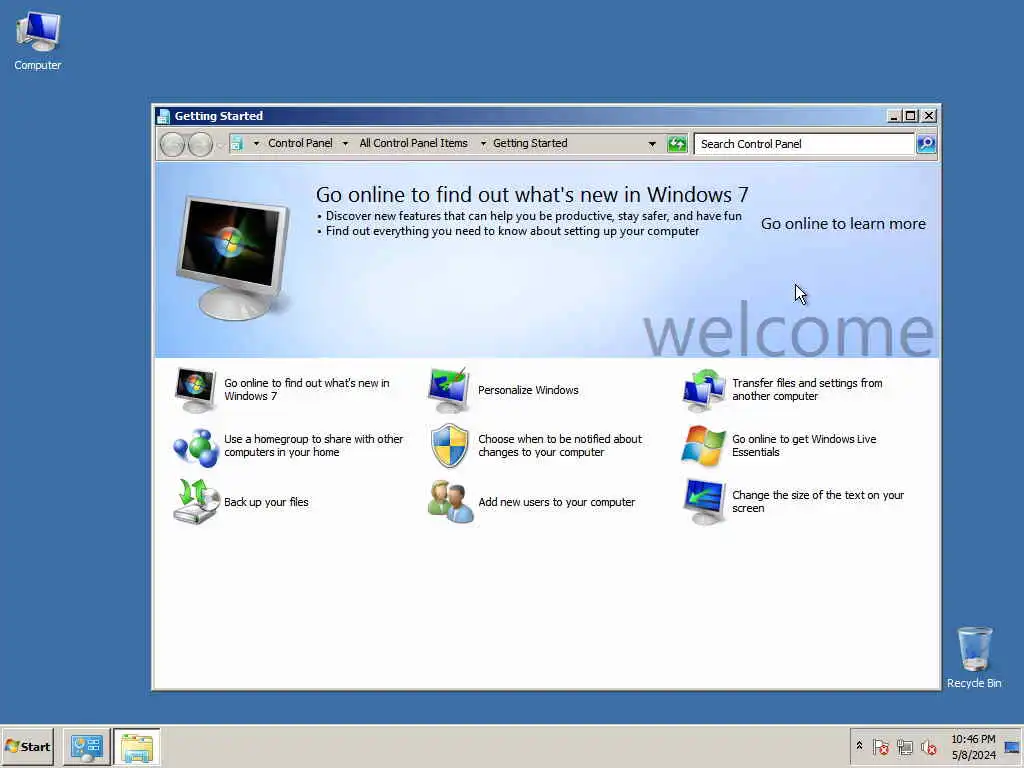
Task: Click the Control Panel icon in address bar
Action: tap(236, 144)
